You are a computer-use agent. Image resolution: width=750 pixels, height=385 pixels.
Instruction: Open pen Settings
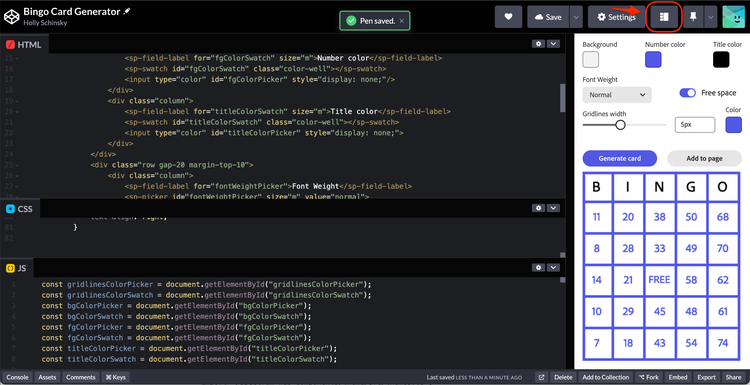[x=616, y=17]
